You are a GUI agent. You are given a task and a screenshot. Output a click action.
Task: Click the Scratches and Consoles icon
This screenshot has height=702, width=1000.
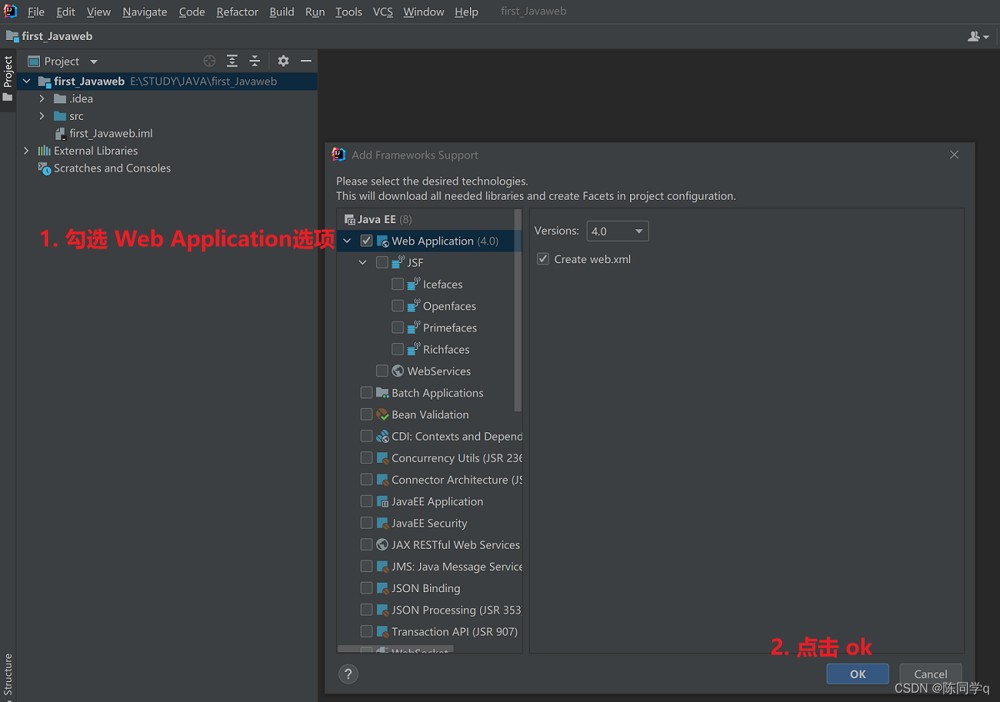(44, 168)
